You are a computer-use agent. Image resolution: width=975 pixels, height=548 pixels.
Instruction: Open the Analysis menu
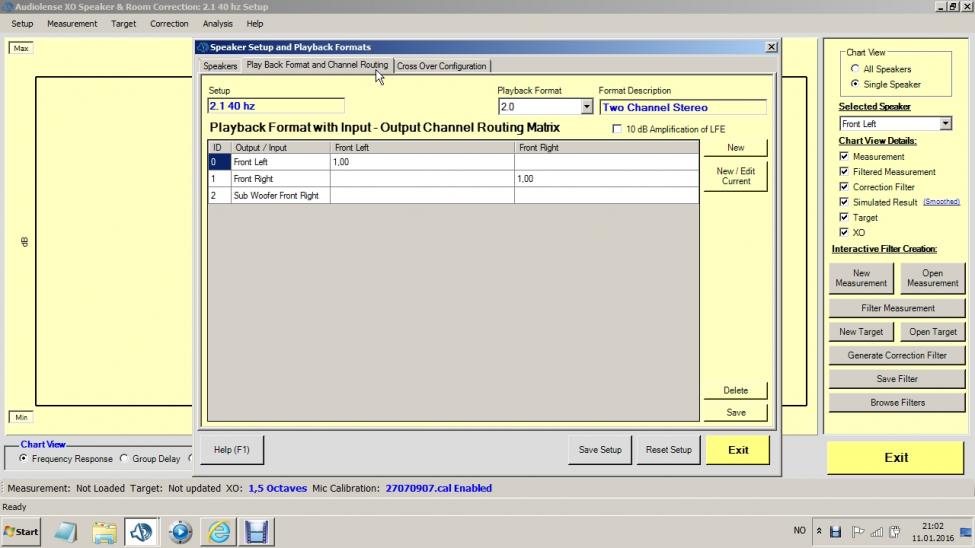coord(217,24)
